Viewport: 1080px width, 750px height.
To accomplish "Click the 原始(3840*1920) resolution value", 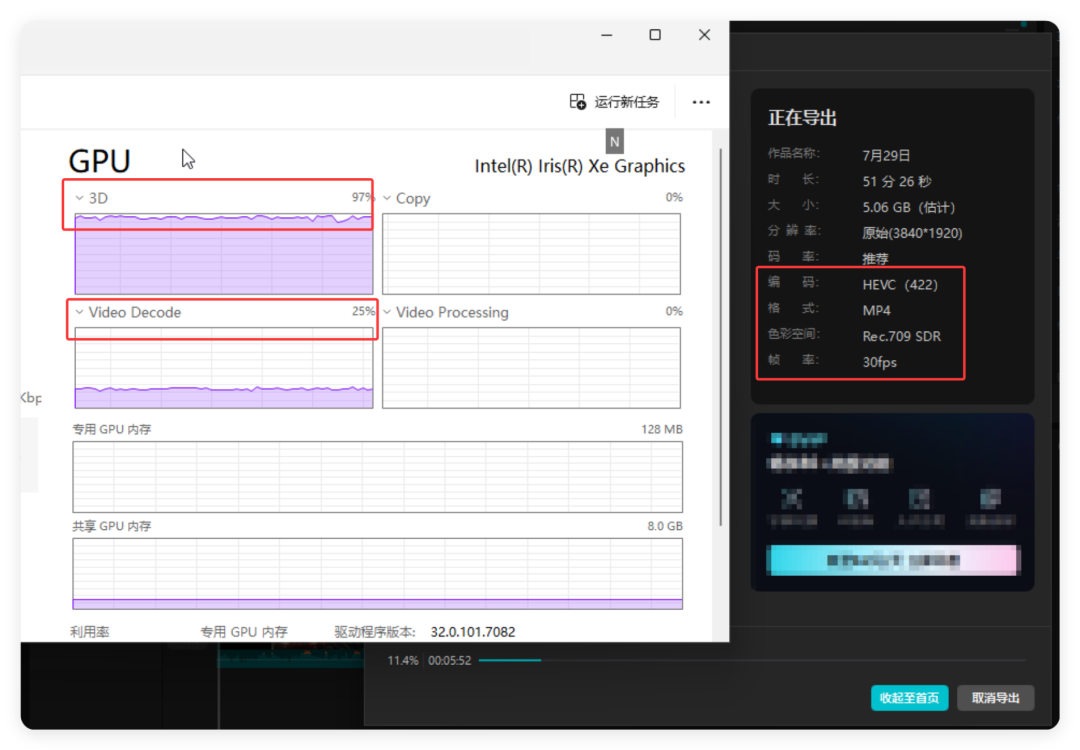I will [912, 233].
